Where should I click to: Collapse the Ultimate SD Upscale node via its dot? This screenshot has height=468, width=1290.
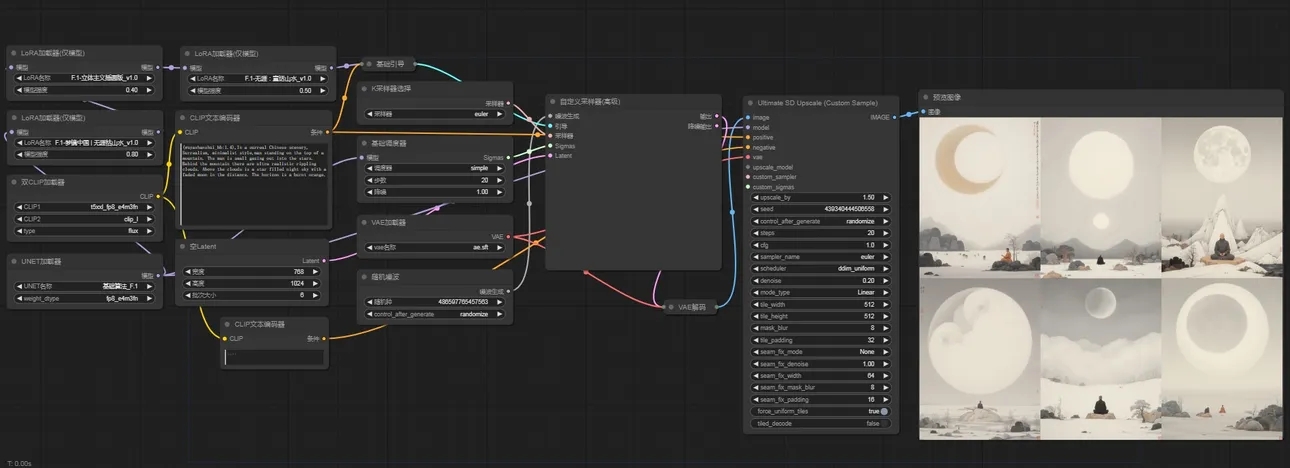[x=752, y=102]
